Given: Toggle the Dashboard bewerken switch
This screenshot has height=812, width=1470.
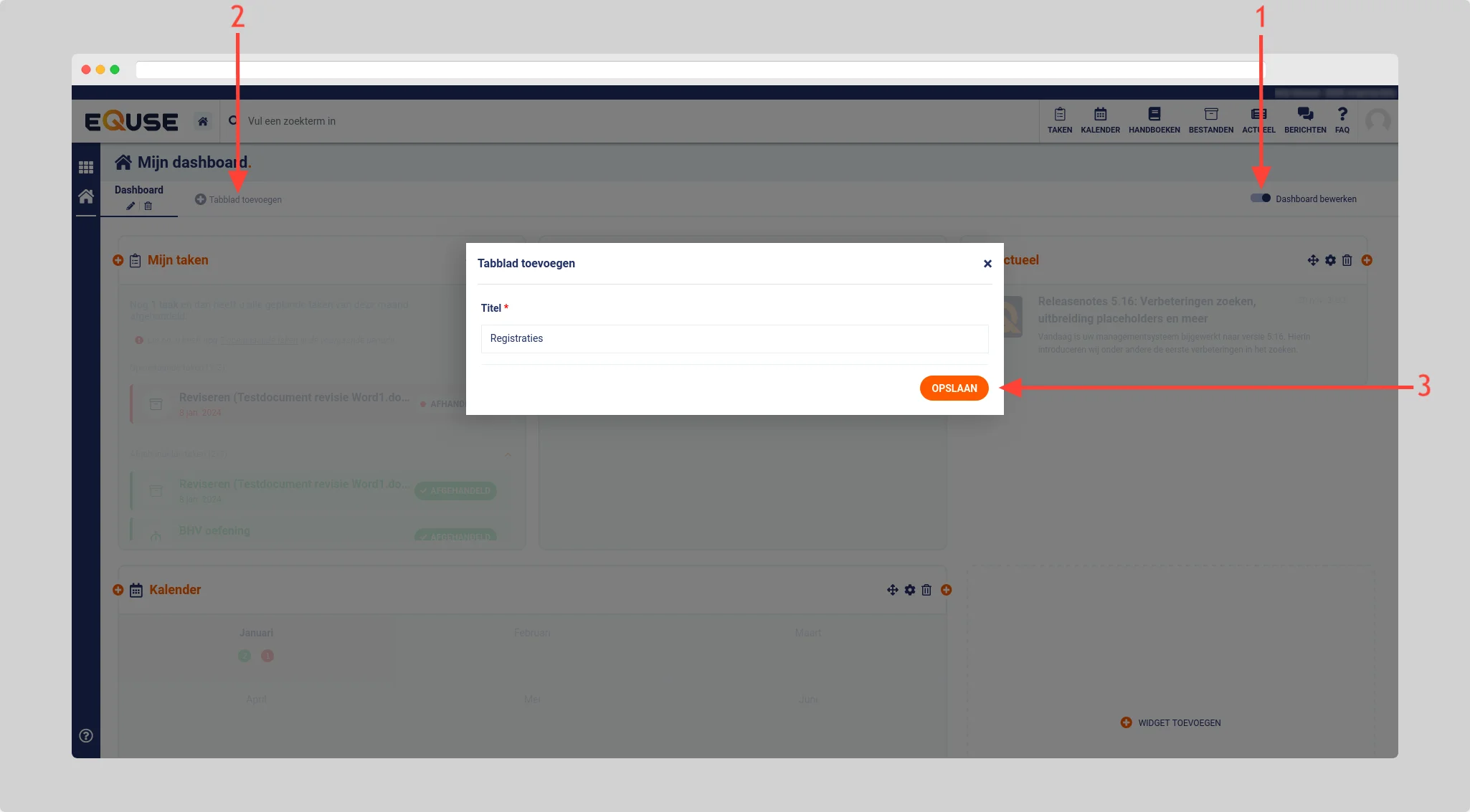Looking at the screenshot, I should (1260, 199).
